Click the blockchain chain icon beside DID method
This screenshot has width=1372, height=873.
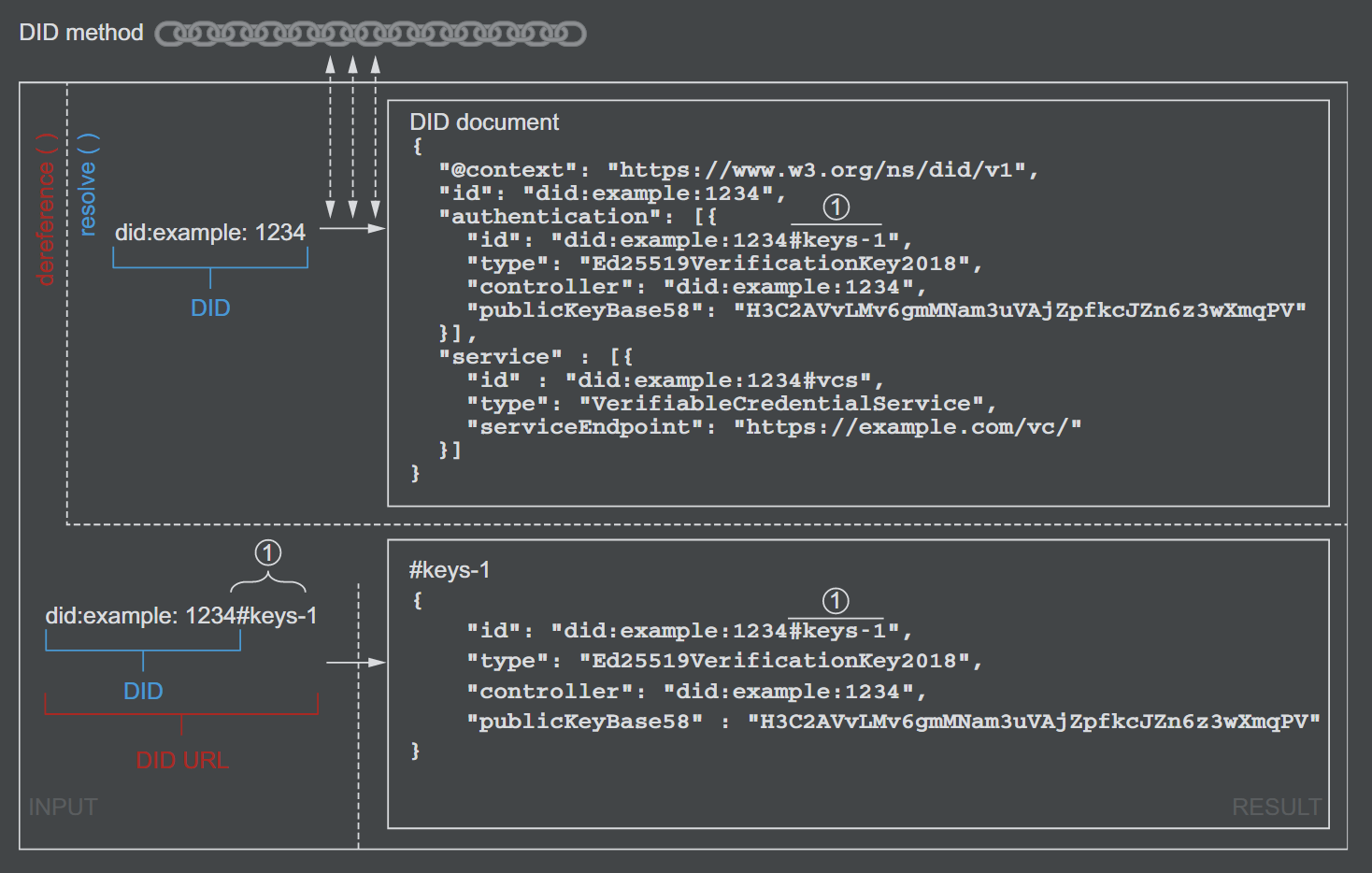(370, 35)
